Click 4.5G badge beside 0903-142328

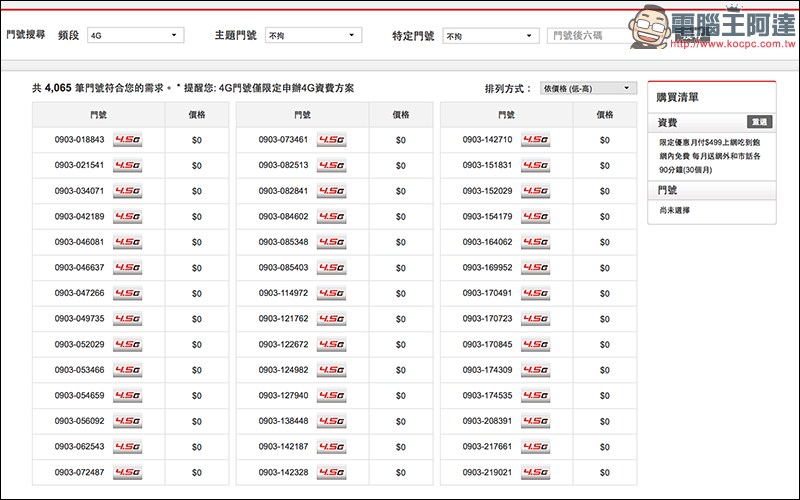[x=332, y=472]
